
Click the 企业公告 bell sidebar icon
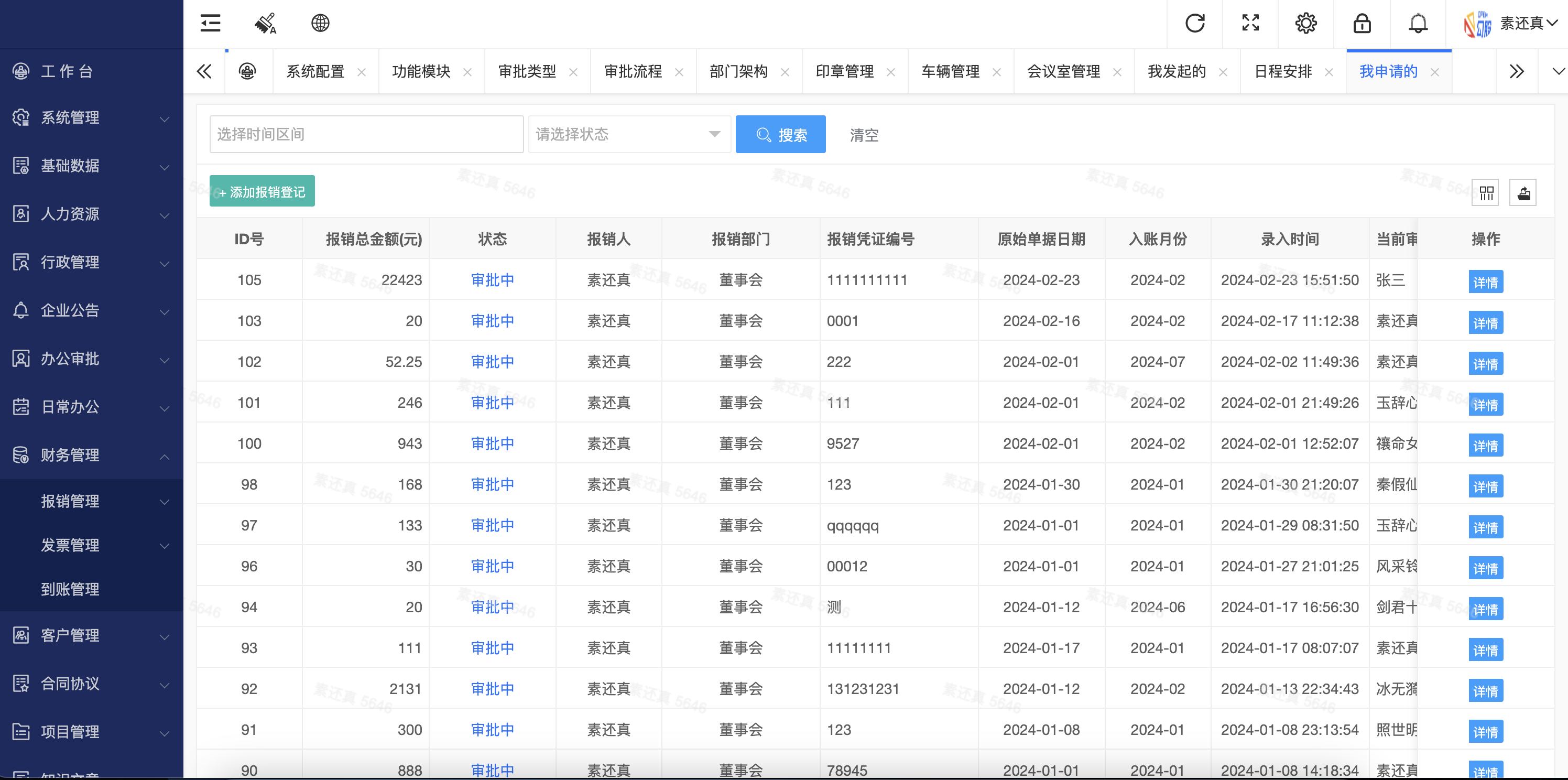[20, 310]
